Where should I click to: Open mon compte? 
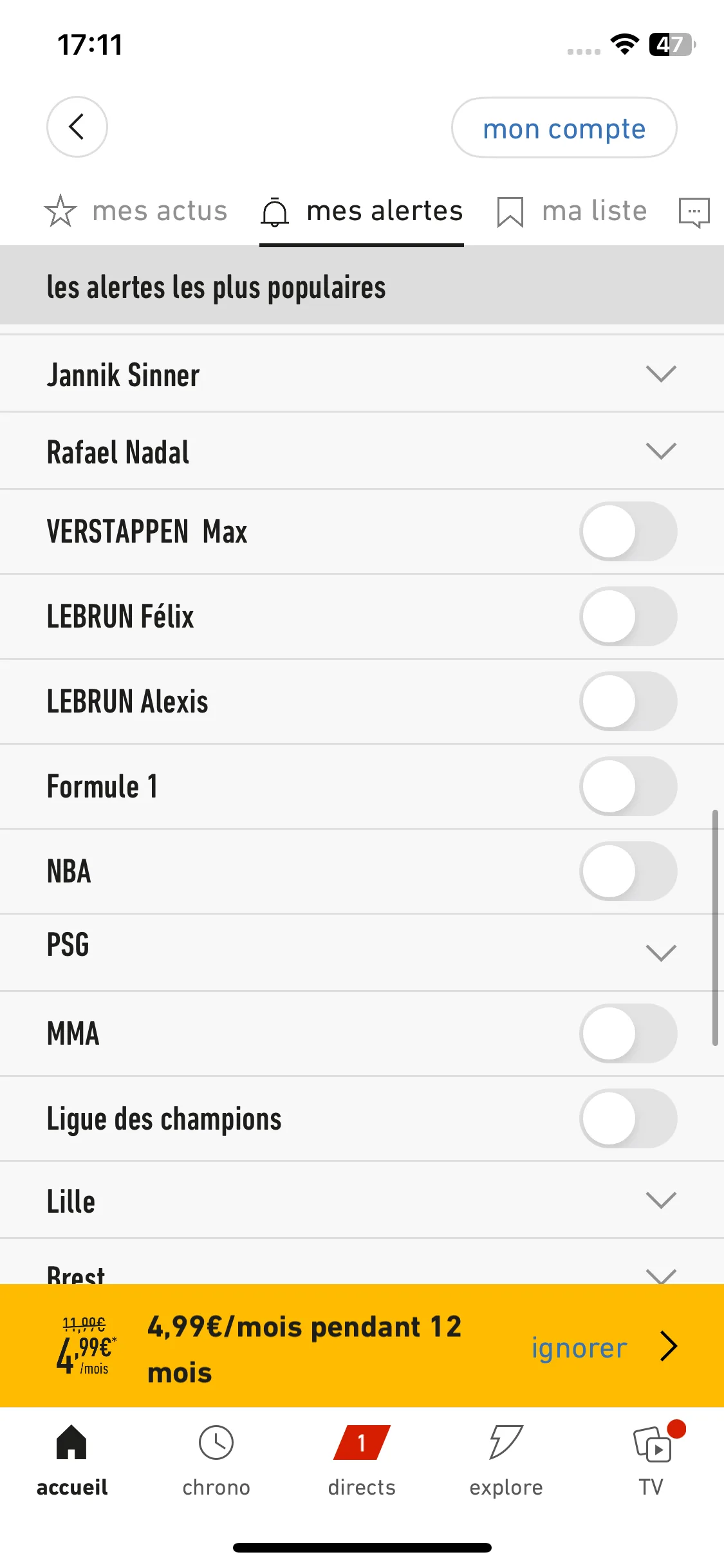(564, 127)
